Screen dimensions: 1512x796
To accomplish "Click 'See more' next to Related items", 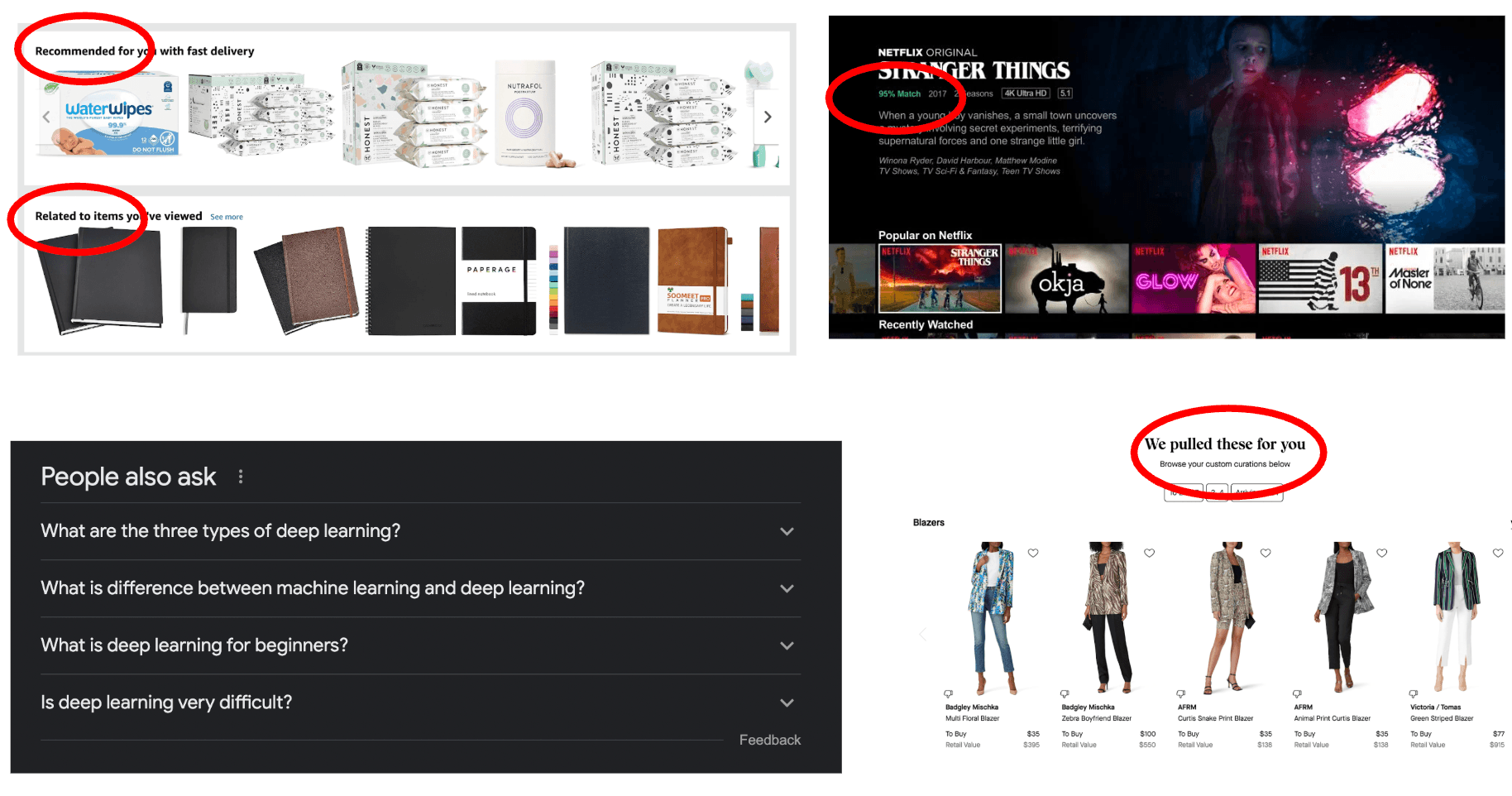I will [227, 217].
